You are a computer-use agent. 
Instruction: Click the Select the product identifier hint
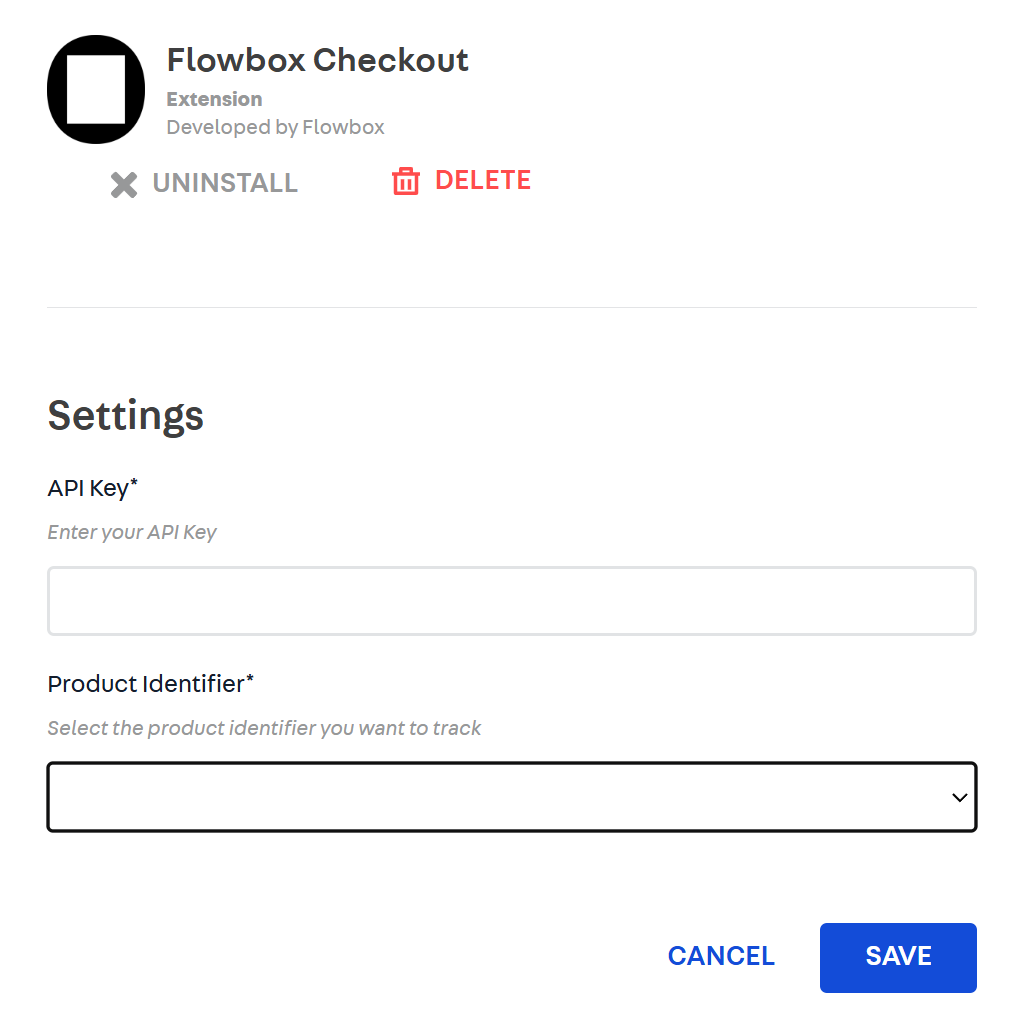(264, 728)
